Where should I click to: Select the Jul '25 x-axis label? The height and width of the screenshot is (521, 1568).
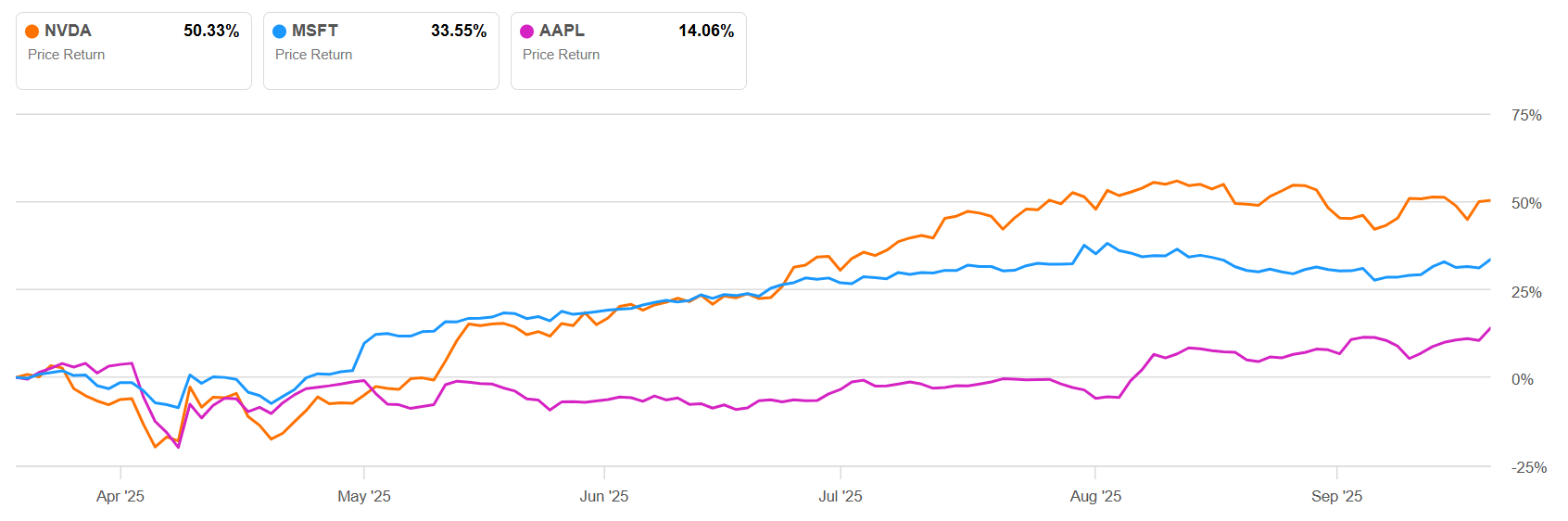[841, 496]
